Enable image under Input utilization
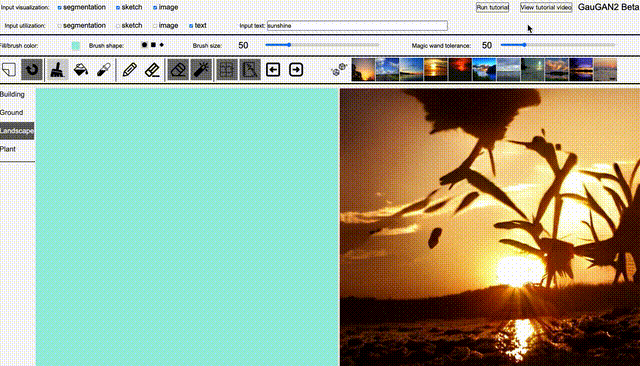This screenshot has height=366, width=640. [155, 26]
